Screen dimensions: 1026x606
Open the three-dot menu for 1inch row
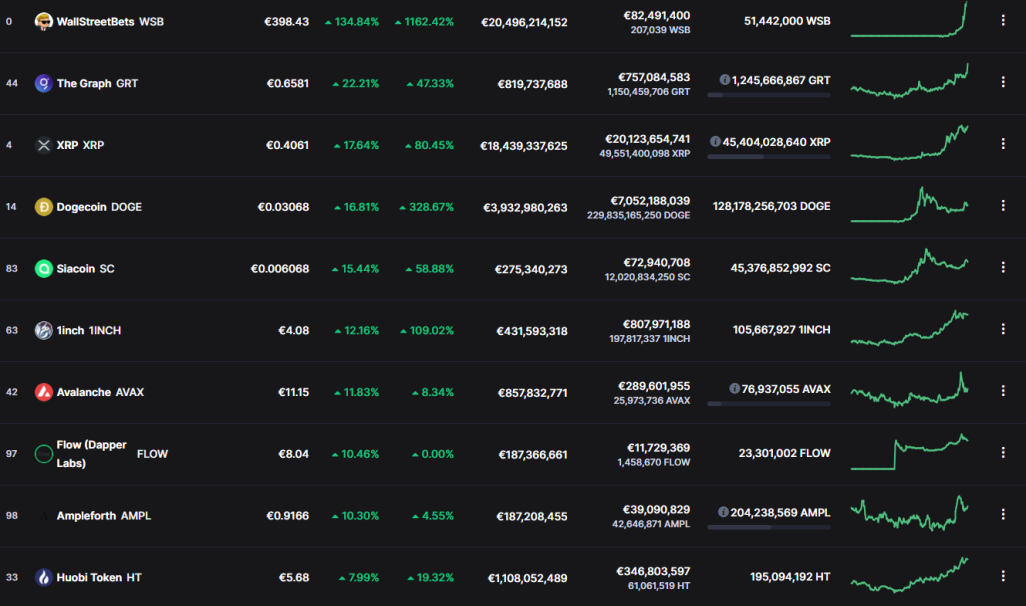(1003, 329)
